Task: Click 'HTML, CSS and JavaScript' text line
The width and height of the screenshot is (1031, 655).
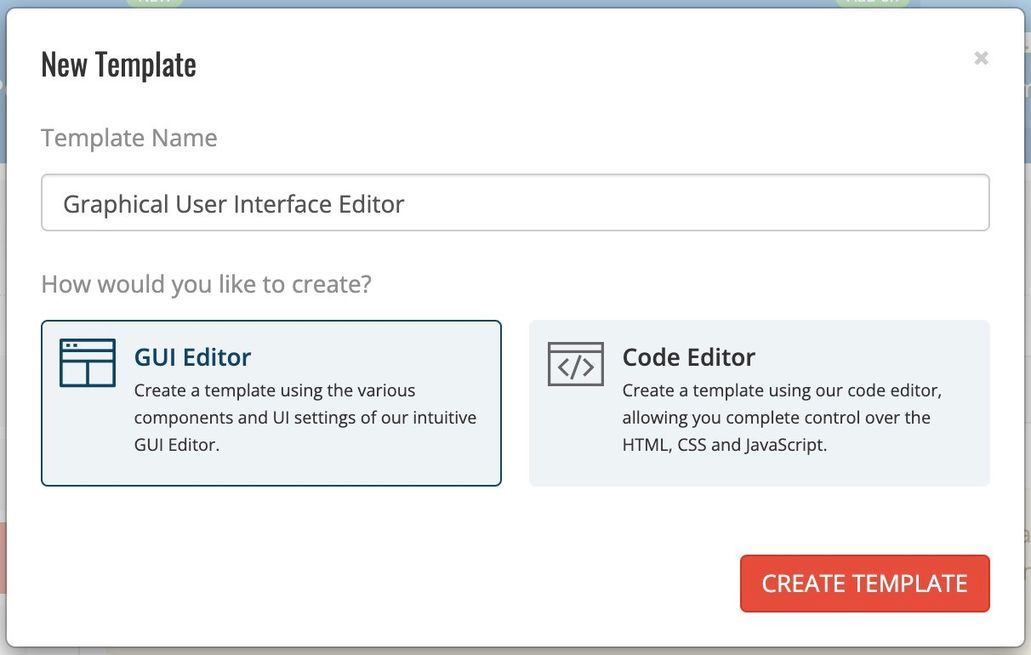Action: [724, 445]
